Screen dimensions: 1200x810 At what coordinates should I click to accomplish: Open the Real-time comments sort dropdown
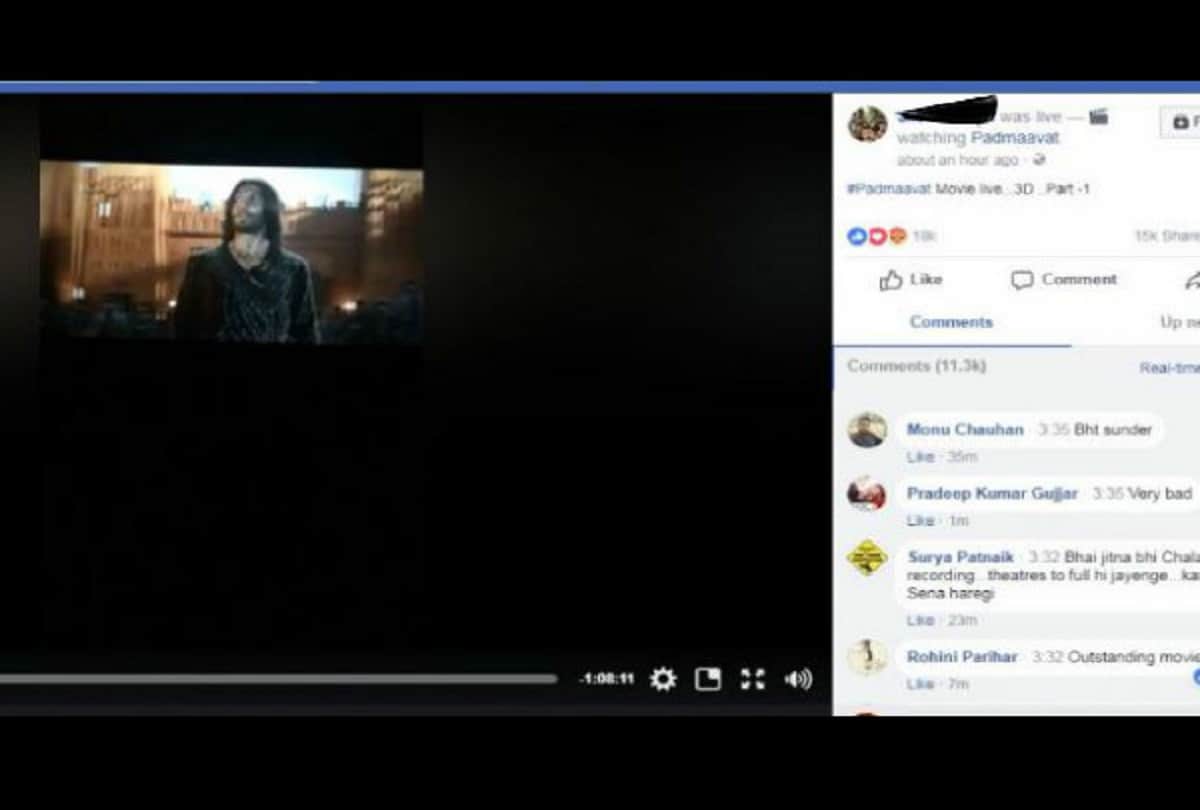coord(1169,368)
